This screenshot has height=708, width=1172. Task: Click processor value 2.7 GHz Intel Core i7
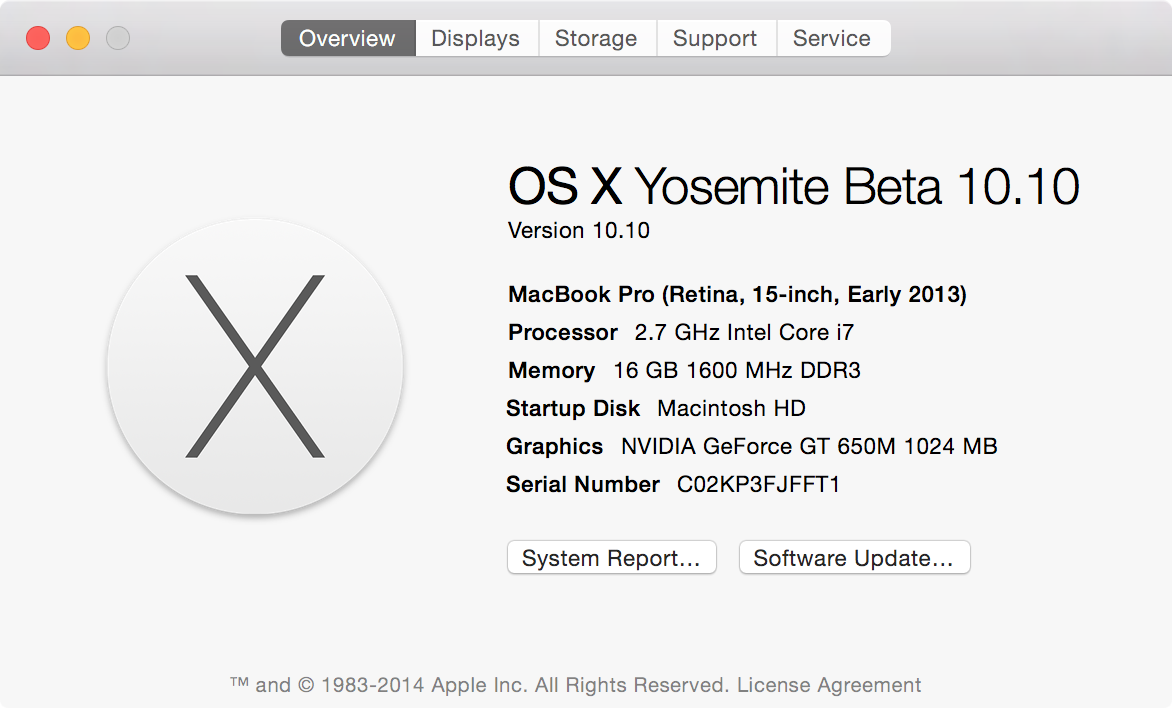[744, 332]
